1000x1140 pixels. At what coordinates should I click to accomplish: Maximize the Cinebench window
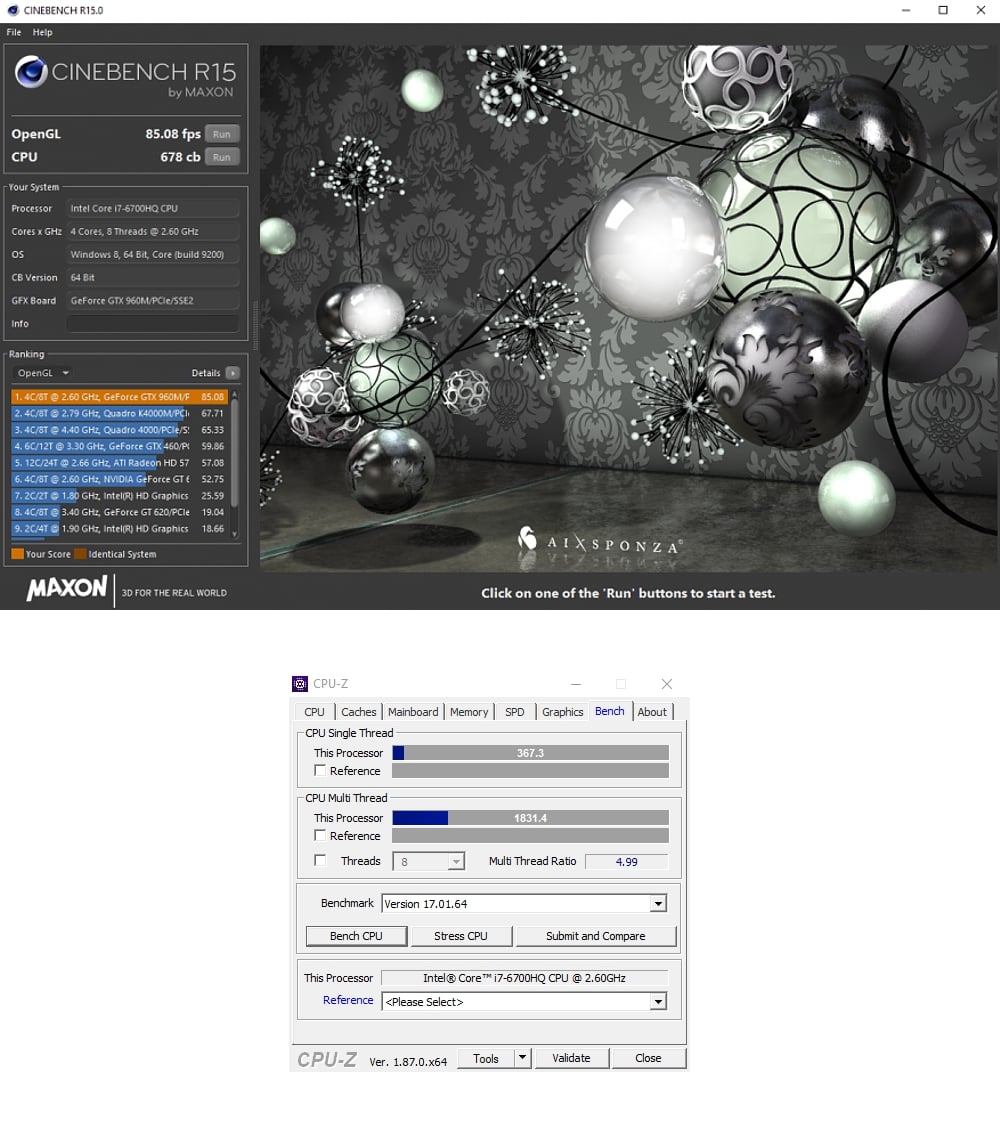(x=943, y=10)
